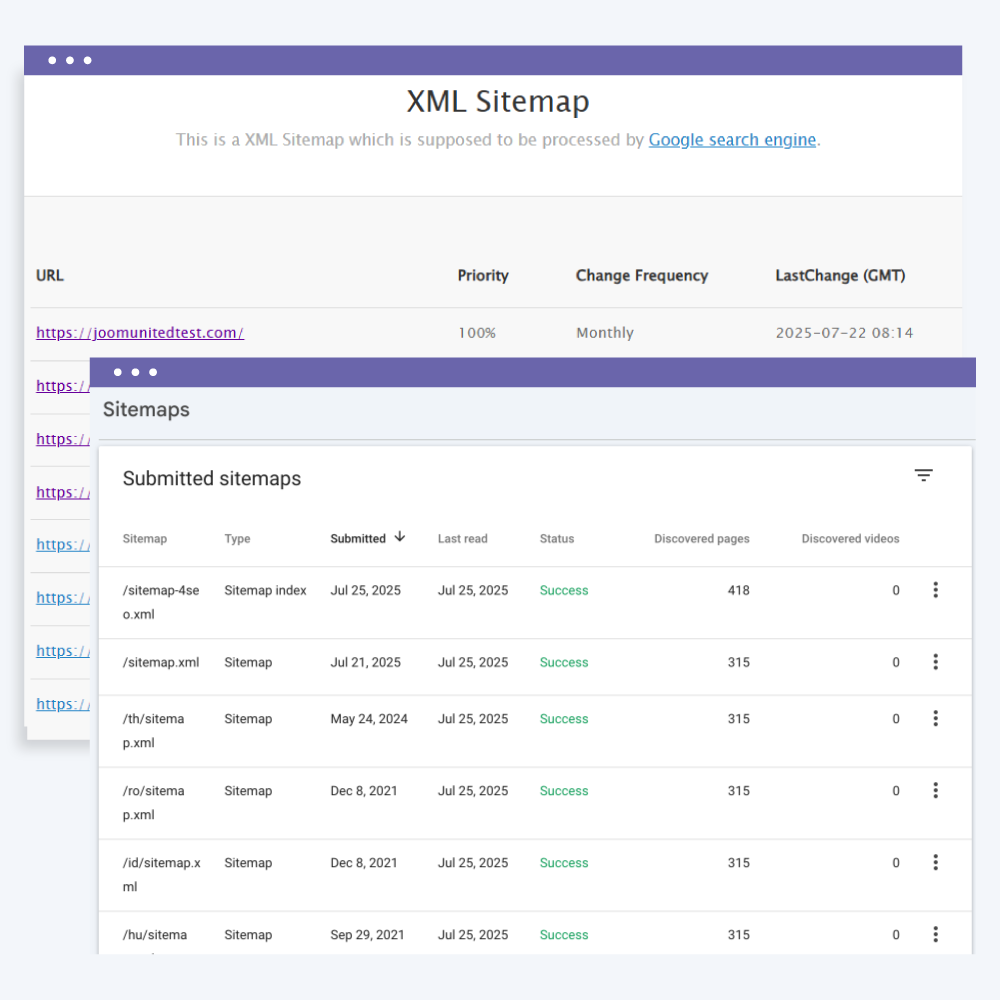Open the filter icon in Submitted sitemaps panel
The height and width of the screenshot is (1000, 1000).
pyautogui.click(x=923, y=475)
